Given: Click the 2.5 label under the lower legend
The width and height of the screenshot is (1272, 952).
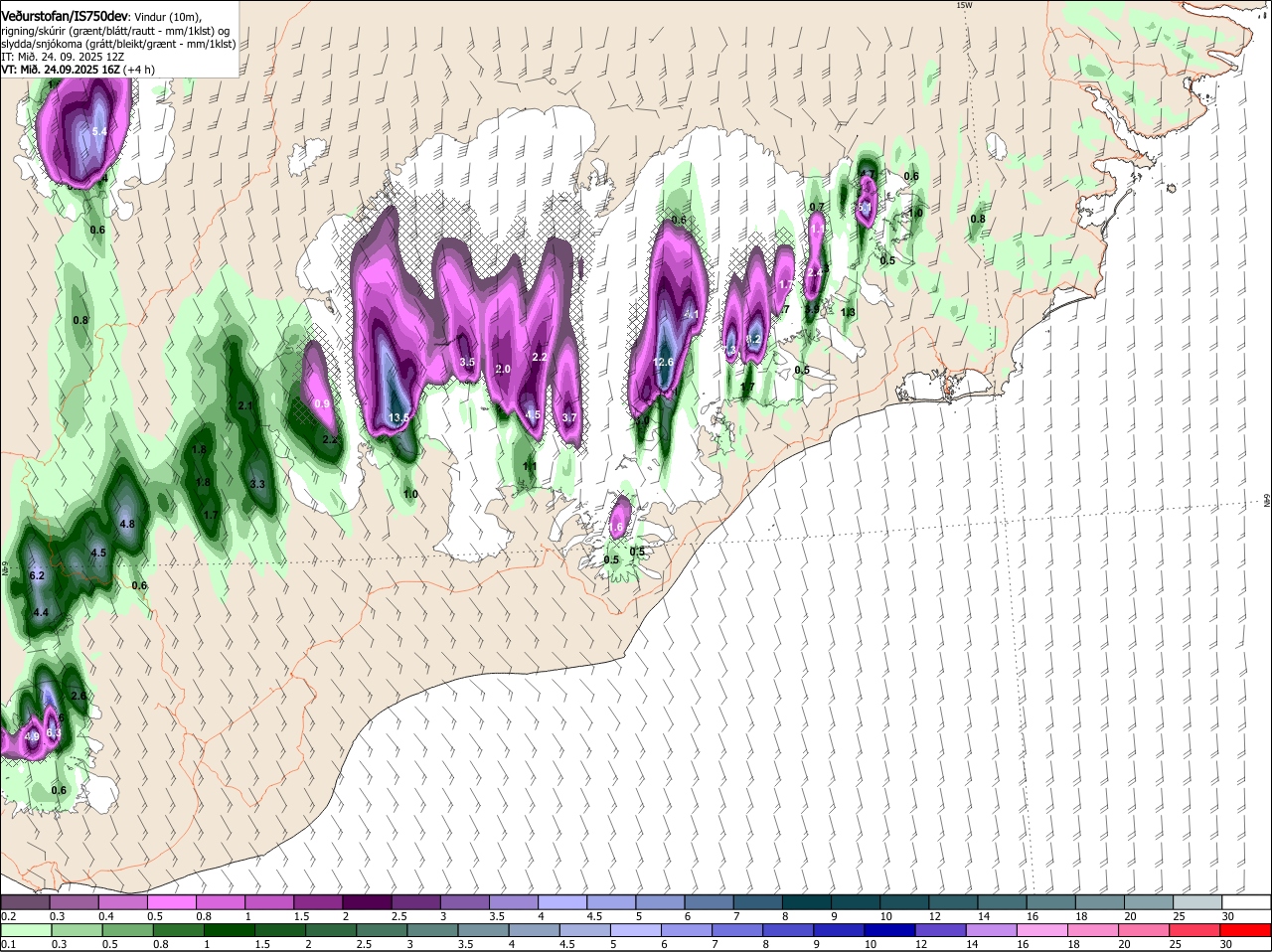Looking at the screenshot, I should [364, 945].
